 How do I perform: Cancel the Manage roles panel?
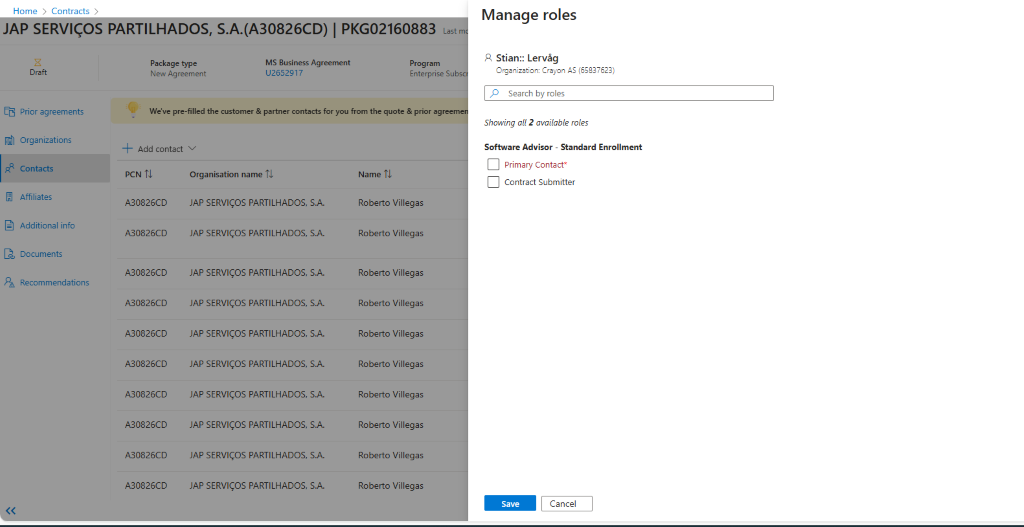(x=567, y=503)
